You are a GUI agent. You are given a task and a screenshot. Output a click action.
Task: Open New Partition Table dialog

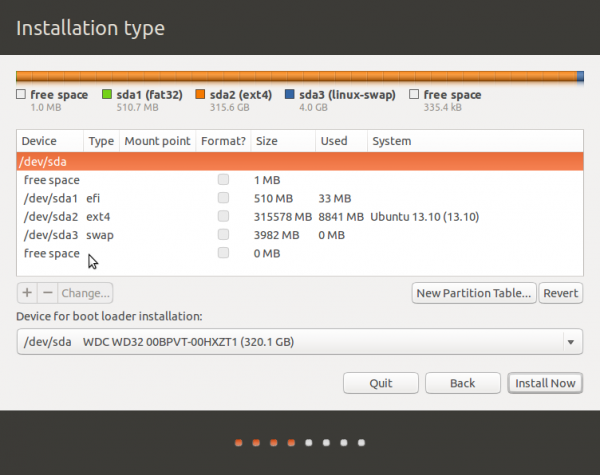[473, 293]
